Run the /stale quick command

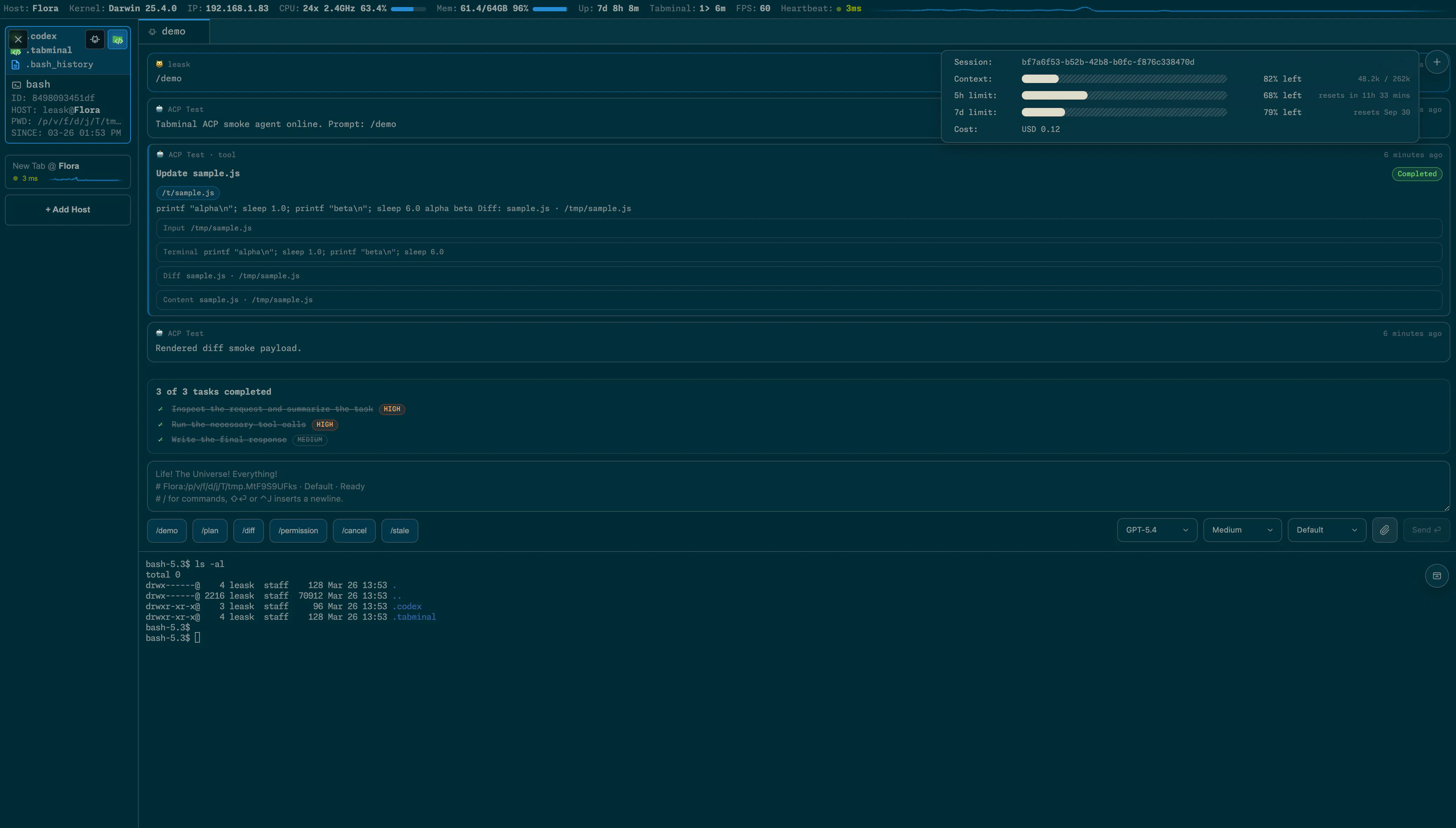400,530
